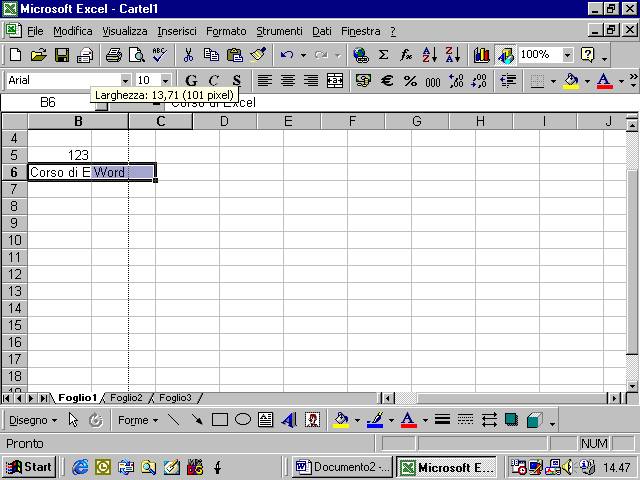This screenshot has width=640, height=480.
Task: Apply AutoSum sigma button
Action: (383, 55)
